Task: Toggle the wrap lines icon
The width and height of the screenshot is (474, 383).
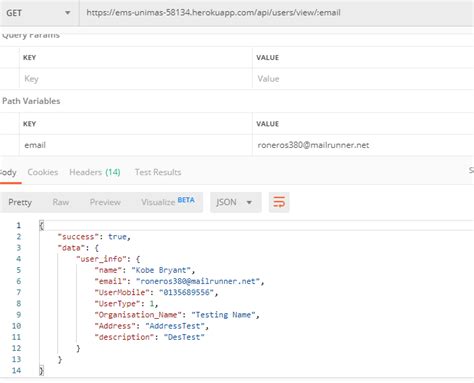Action: (279, 202)
